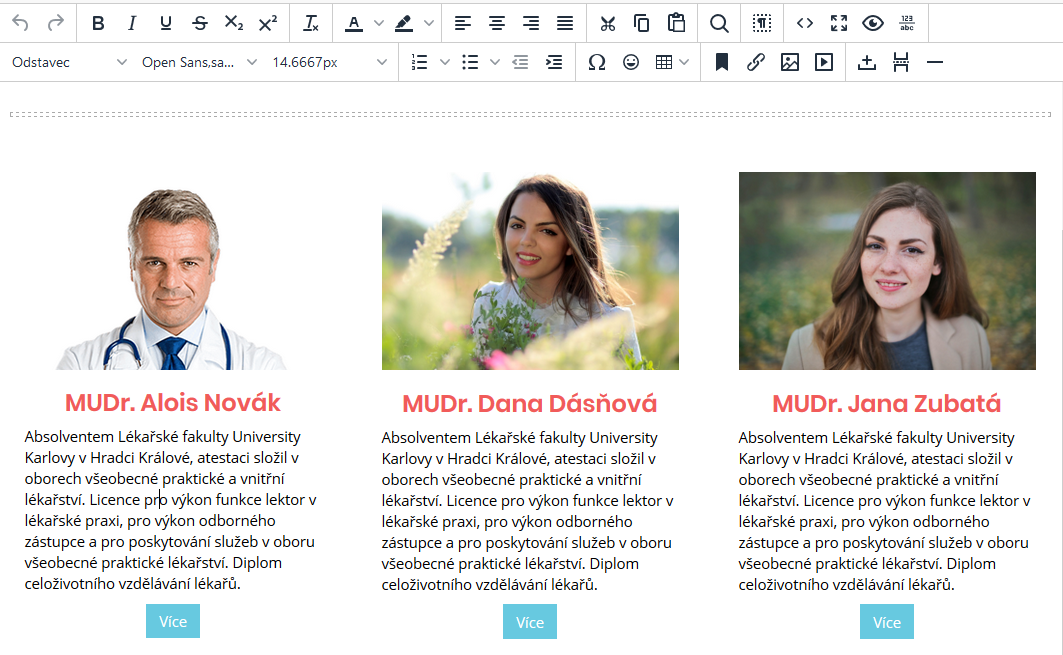The height and width of the screenshot is (655, 1063).
Task: Insert a link using the chain icon
Action: click(756, 62)
